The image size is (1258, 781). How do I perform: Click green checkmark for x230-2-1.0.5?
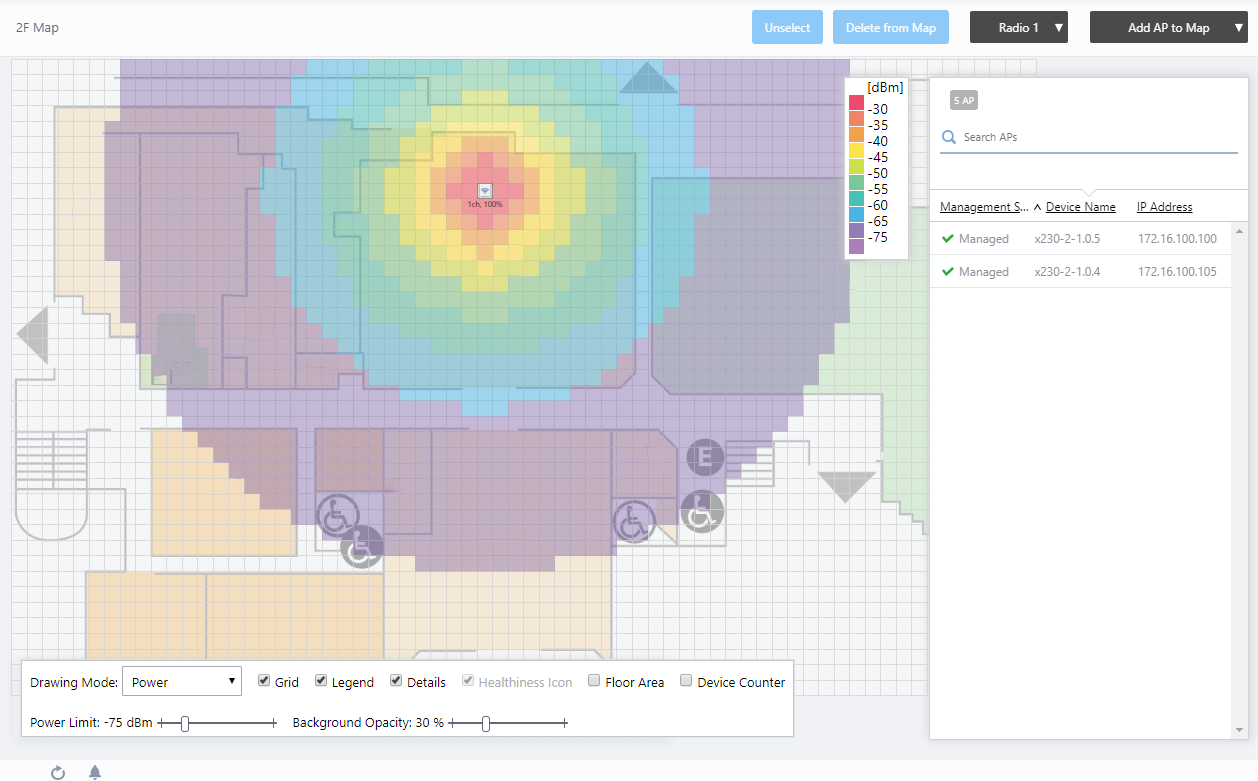pyautogui.click(x=947, y=239)
